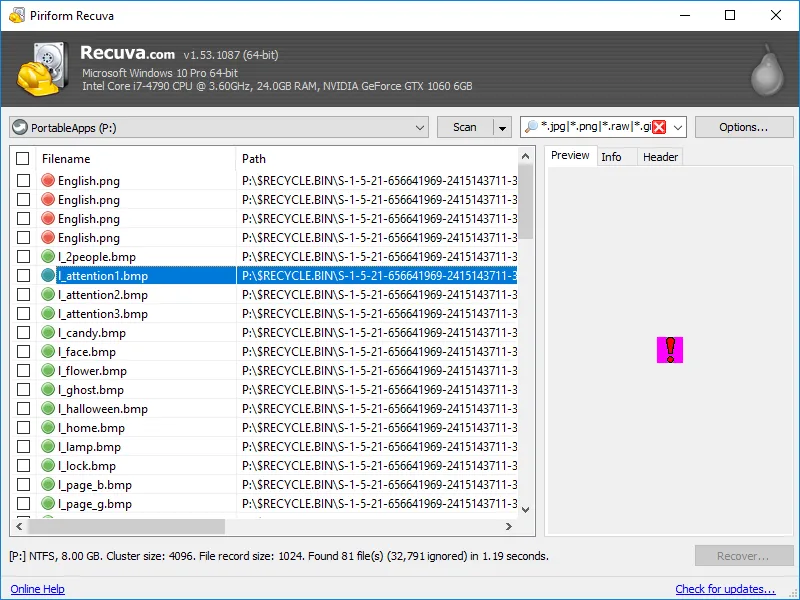Click the Recuva hard hat logo icon

[42, 68]
